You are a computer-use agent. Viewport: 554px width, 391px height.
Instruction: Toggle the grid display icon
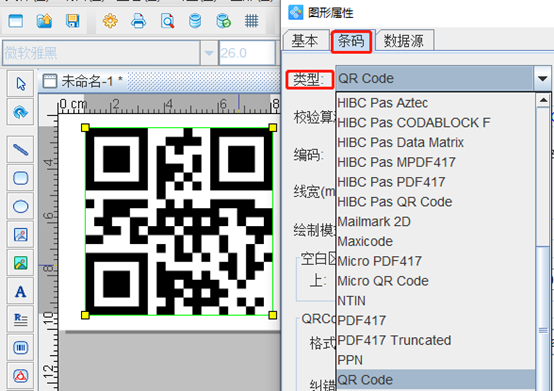pyautogui.click(x=252, y=21)
